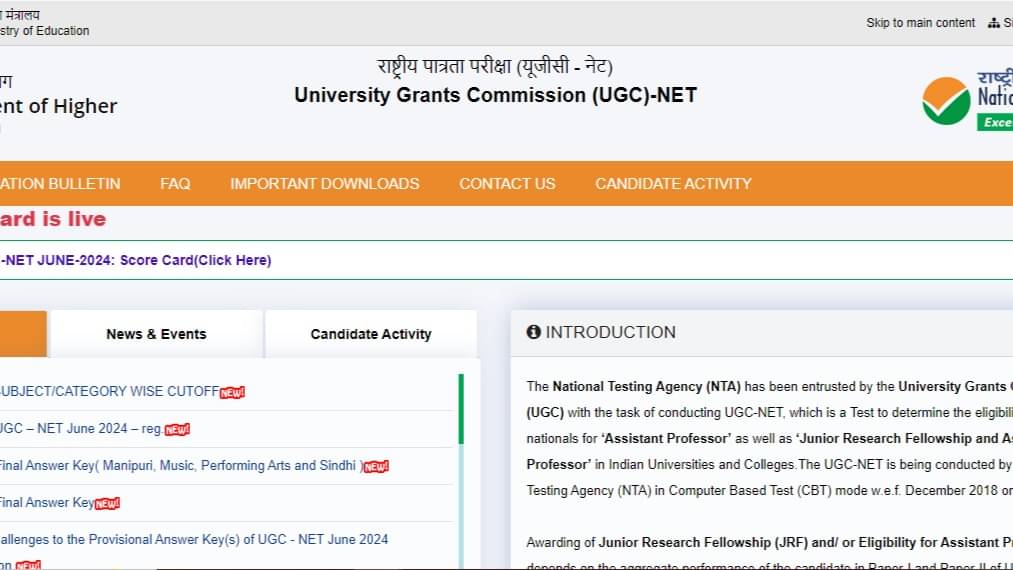Viewport: 1013px width, 570px height.
Task: Go to Contact Us menu
Action: (507, 184)
